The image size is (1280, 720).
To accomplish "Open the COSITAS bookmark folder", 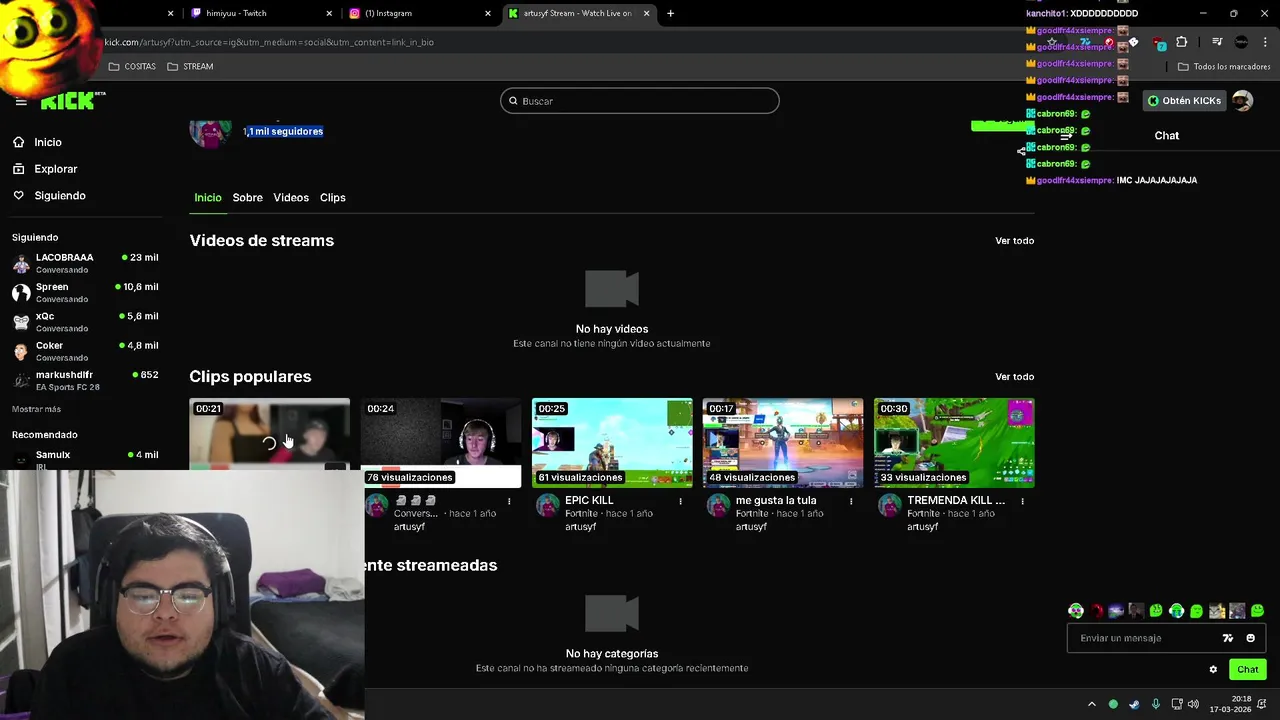I will click(132, 66).
